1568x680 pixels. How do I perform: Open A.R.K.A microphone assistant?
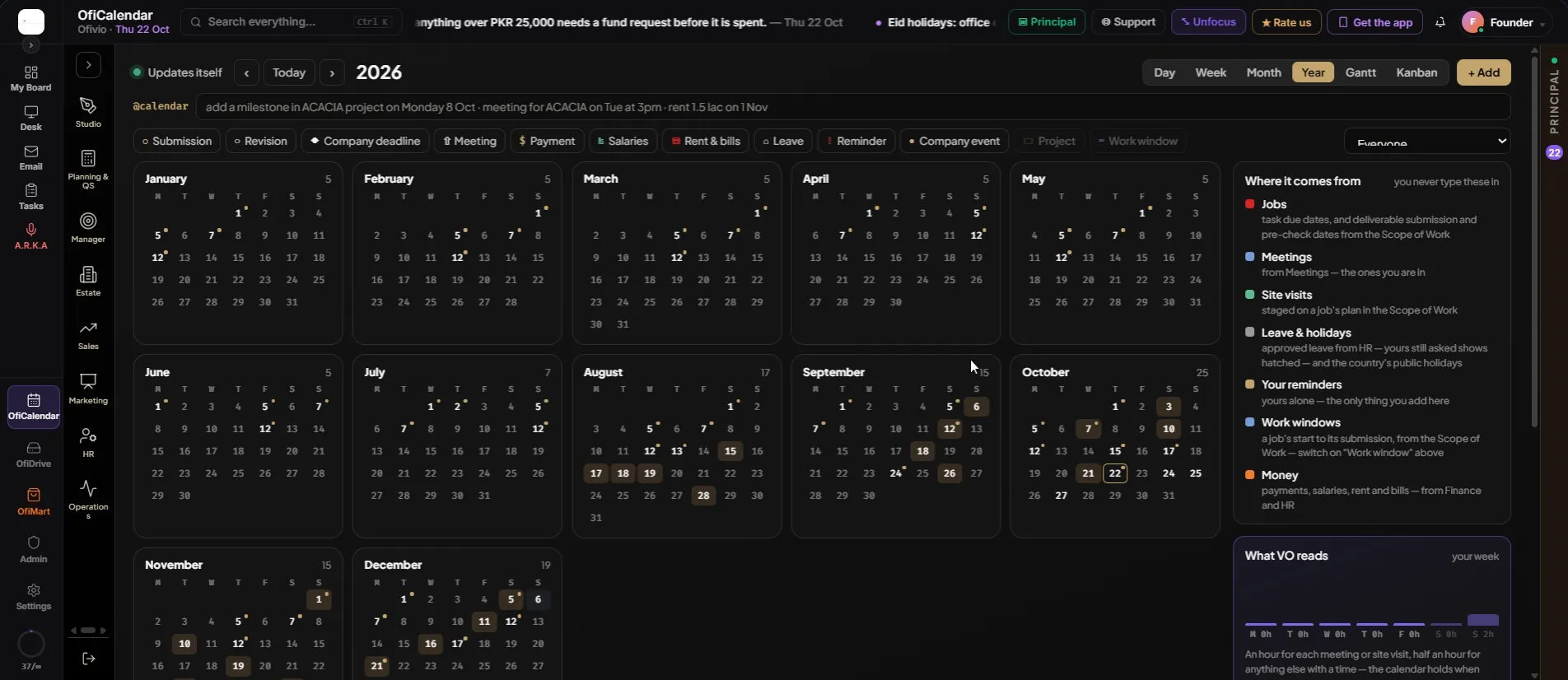pos(31,237)
